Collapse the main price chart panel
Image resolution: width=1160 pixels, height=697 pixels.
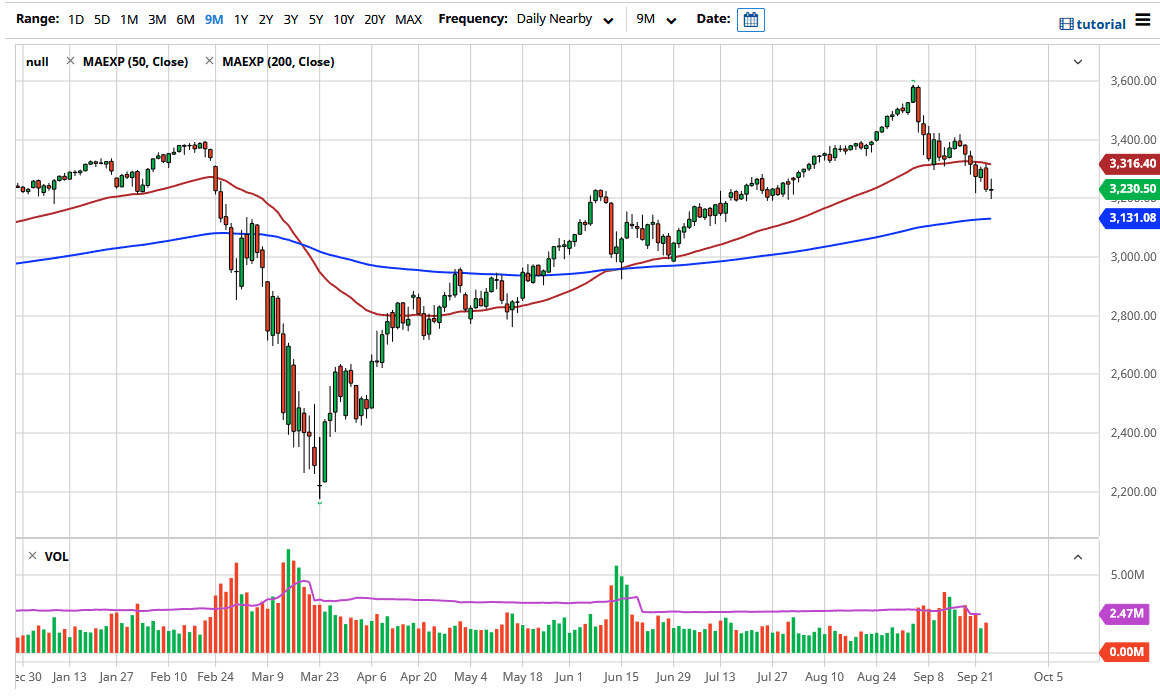tap(1077, 62)
